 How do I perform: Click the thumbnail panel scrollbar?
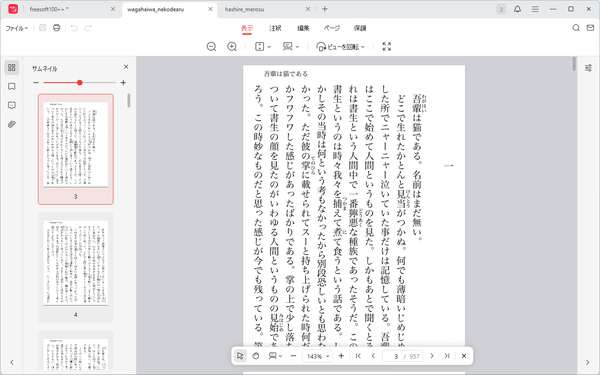tap(129, 101)
